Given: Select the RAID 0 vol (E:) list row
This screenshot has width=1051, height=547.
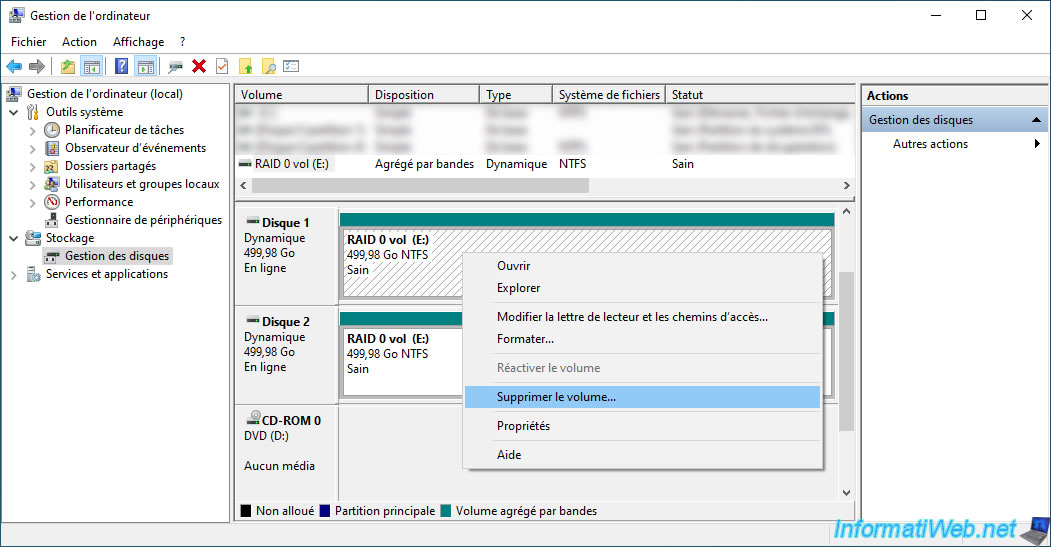Looking at the screenshot, I should [545, 164].
